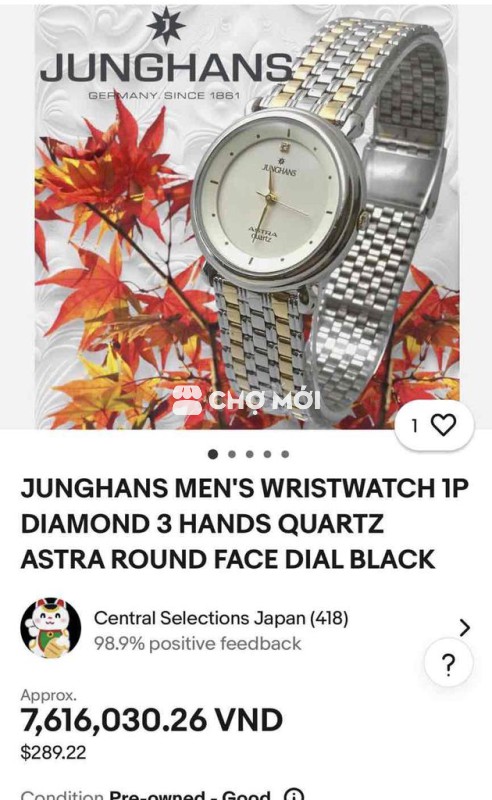
Task: Select the third image pagination dot
Action: (x=249, y=454)
